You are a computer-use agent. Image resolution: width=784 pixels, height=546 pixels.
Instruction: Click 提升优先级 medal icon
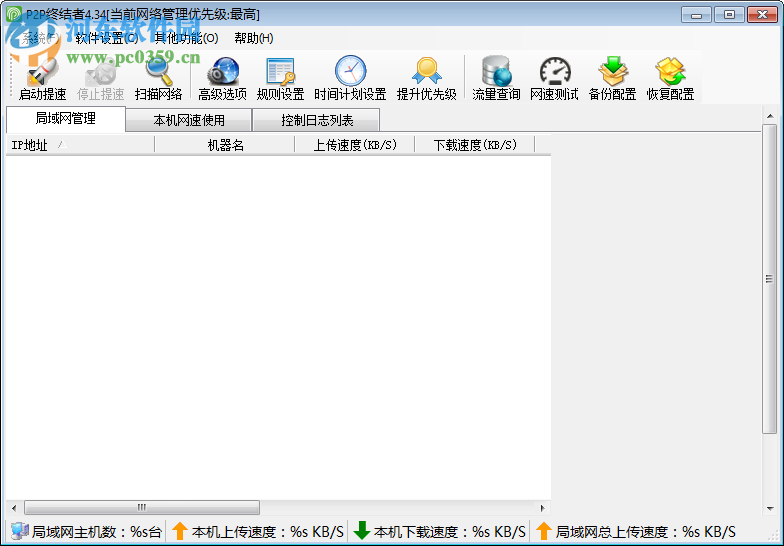tap(426, 71)
